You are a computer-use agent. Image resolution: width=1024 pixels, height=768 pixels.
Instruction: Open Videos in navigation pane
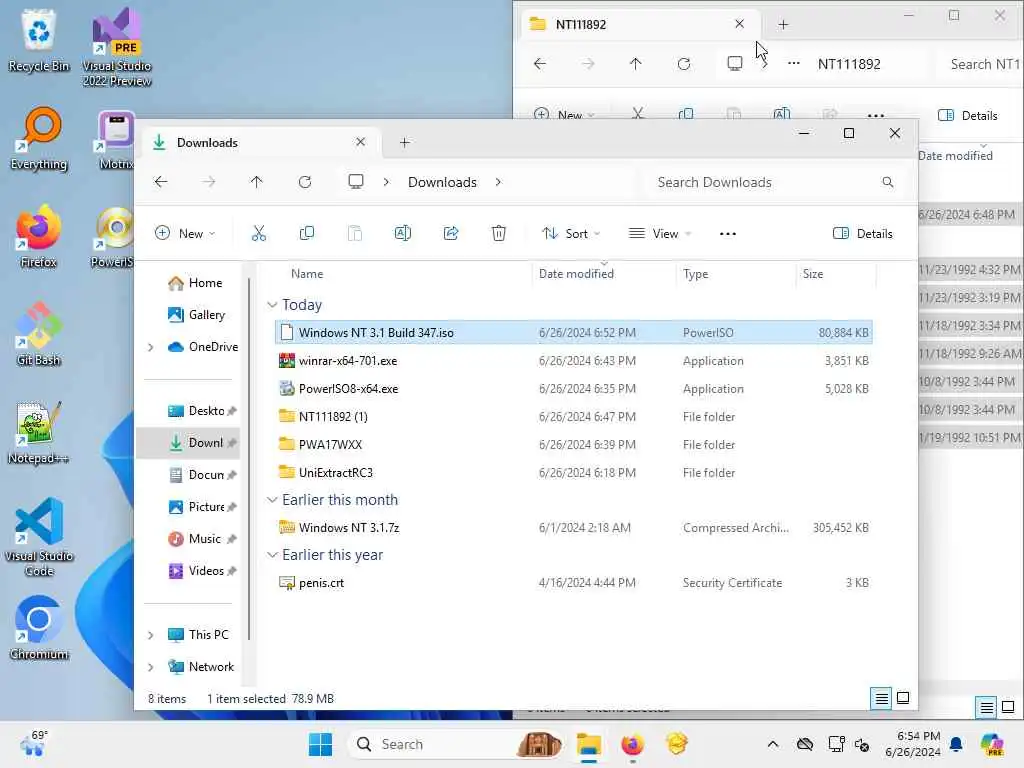pos(201,571)
